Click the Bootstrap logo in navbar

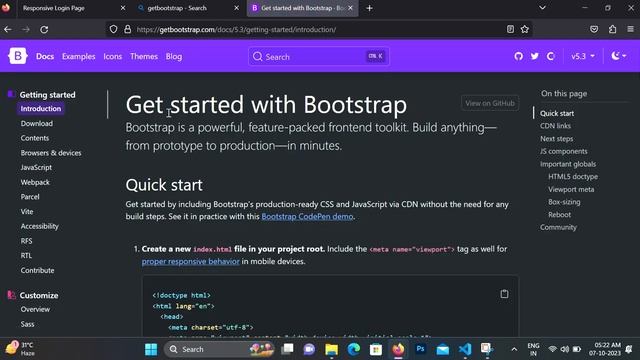pyautogui.click(x=18, y=56)
